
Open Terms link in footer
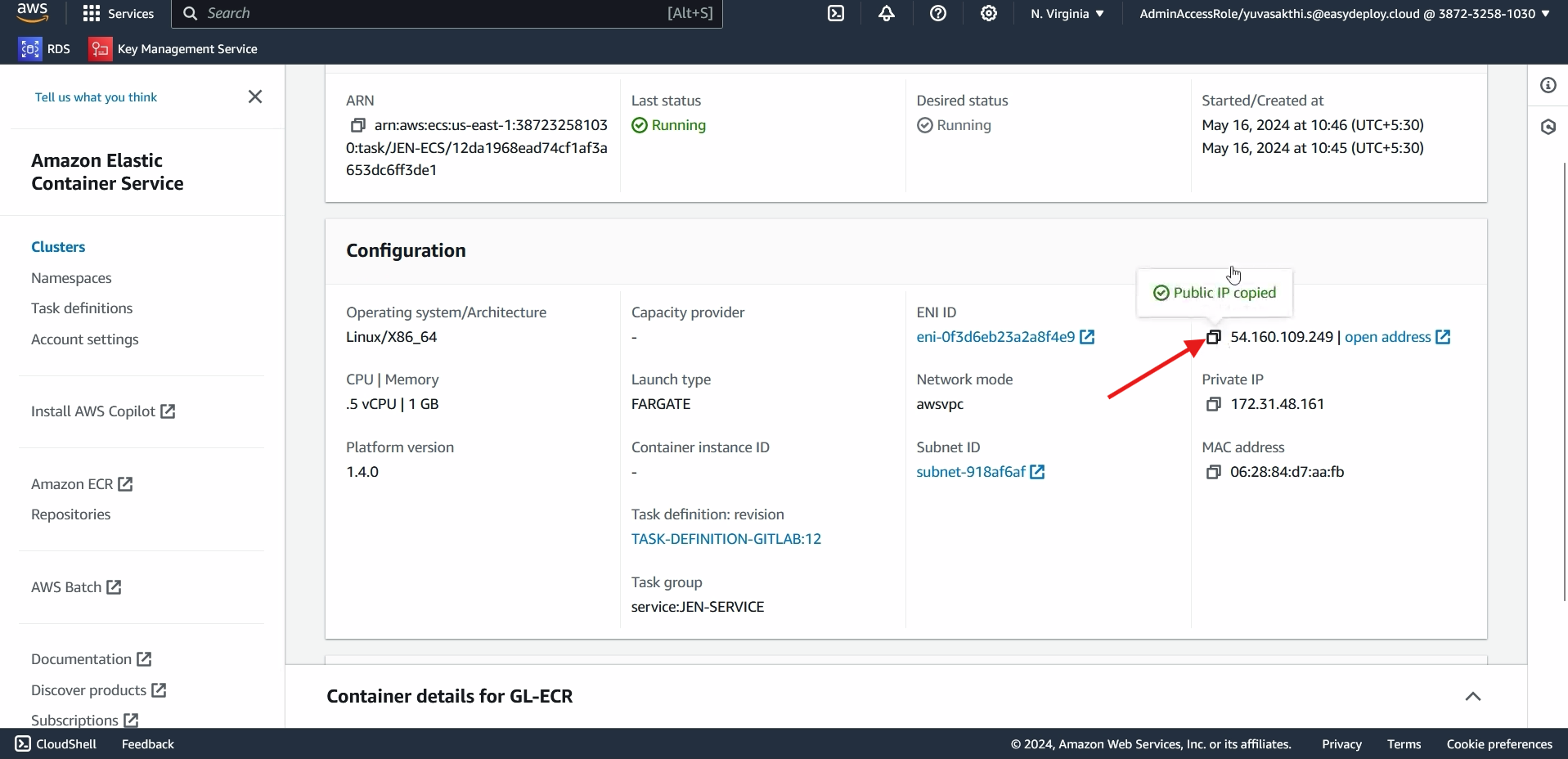pos(1404,744)
